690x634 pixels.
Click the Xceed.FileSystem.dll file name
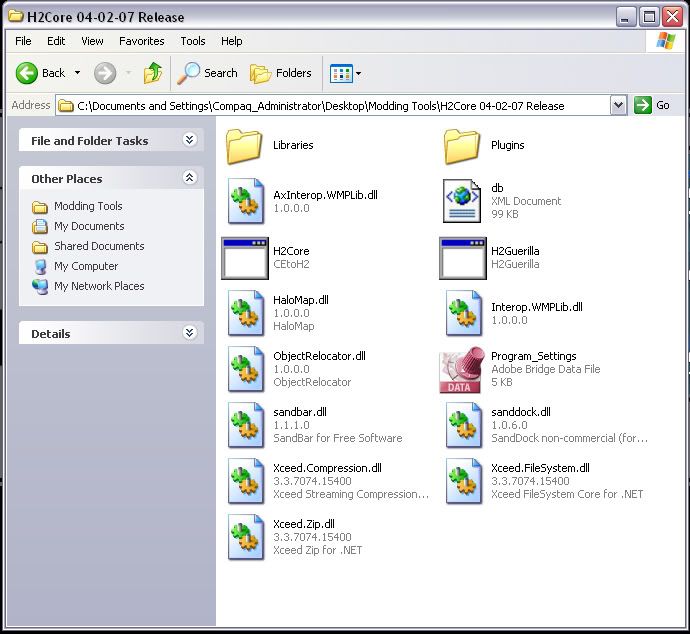tap(540, 468)
